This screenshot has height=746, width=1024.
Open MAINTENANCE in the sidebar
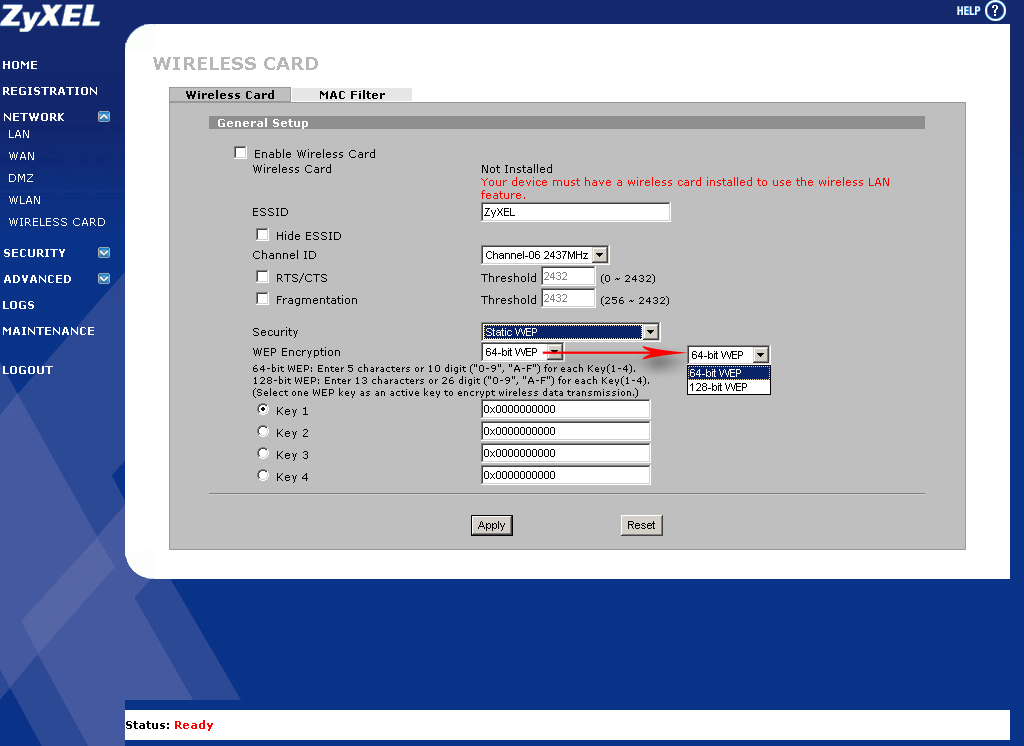click(x=48, y=331)
